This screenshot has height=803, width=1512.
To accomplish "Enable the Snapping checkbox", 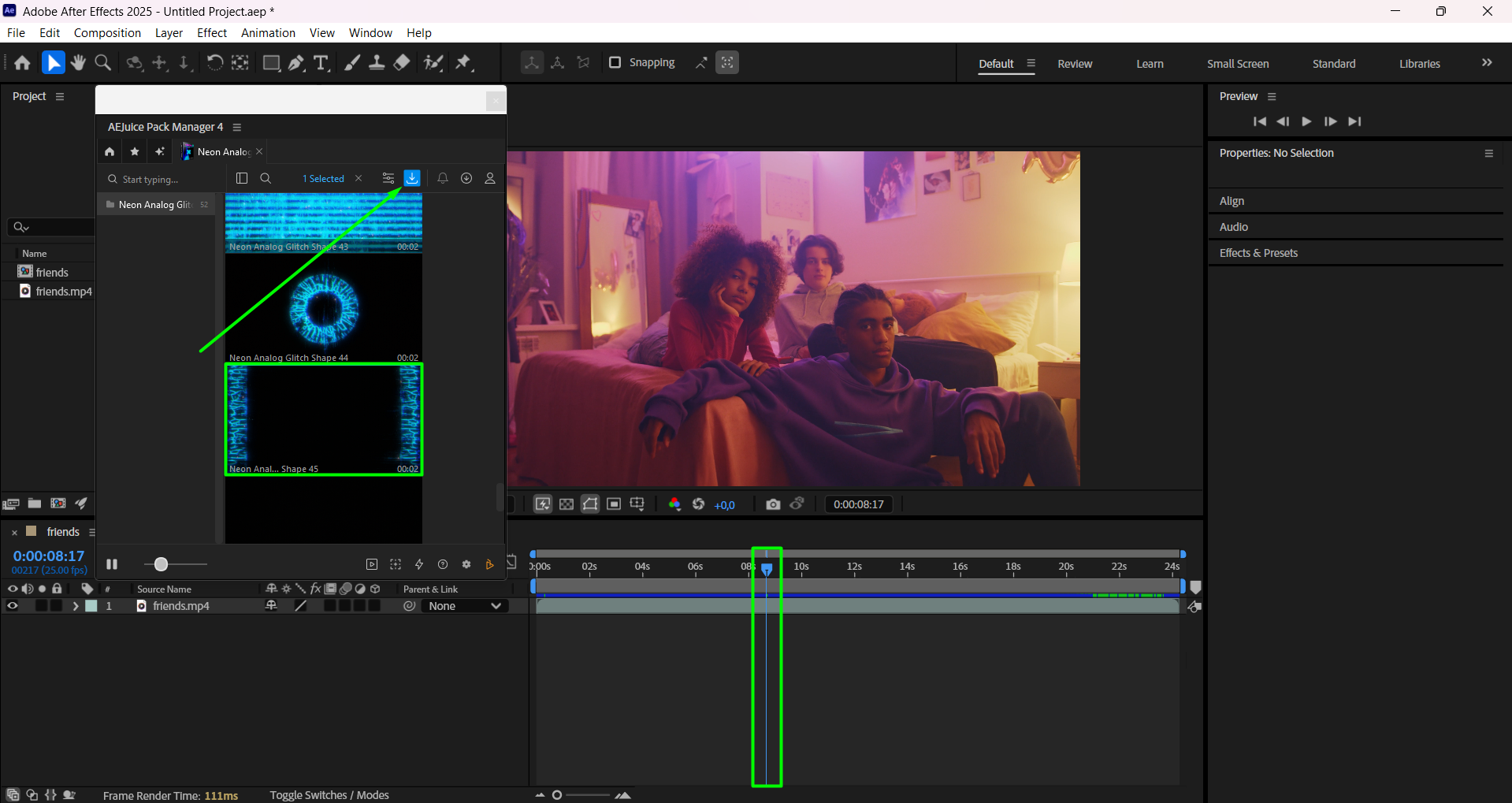I will (615, 62).
